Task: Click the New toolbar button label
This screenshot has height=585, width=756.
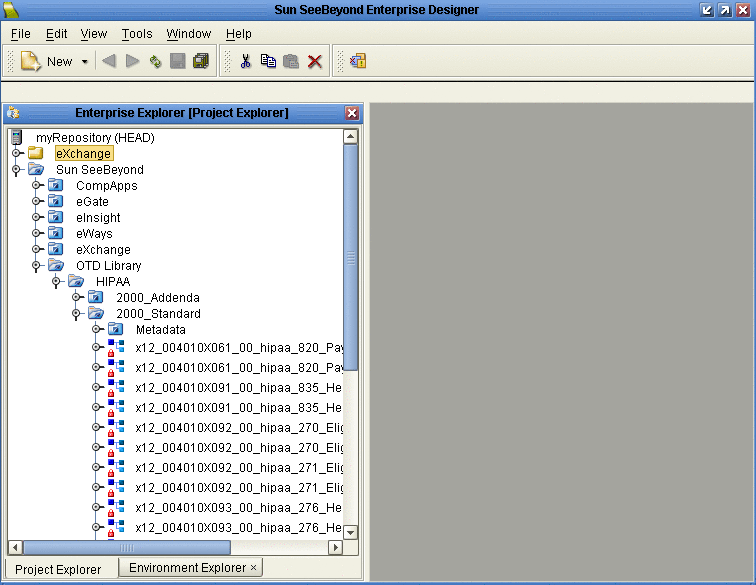Action: [59, 62]
